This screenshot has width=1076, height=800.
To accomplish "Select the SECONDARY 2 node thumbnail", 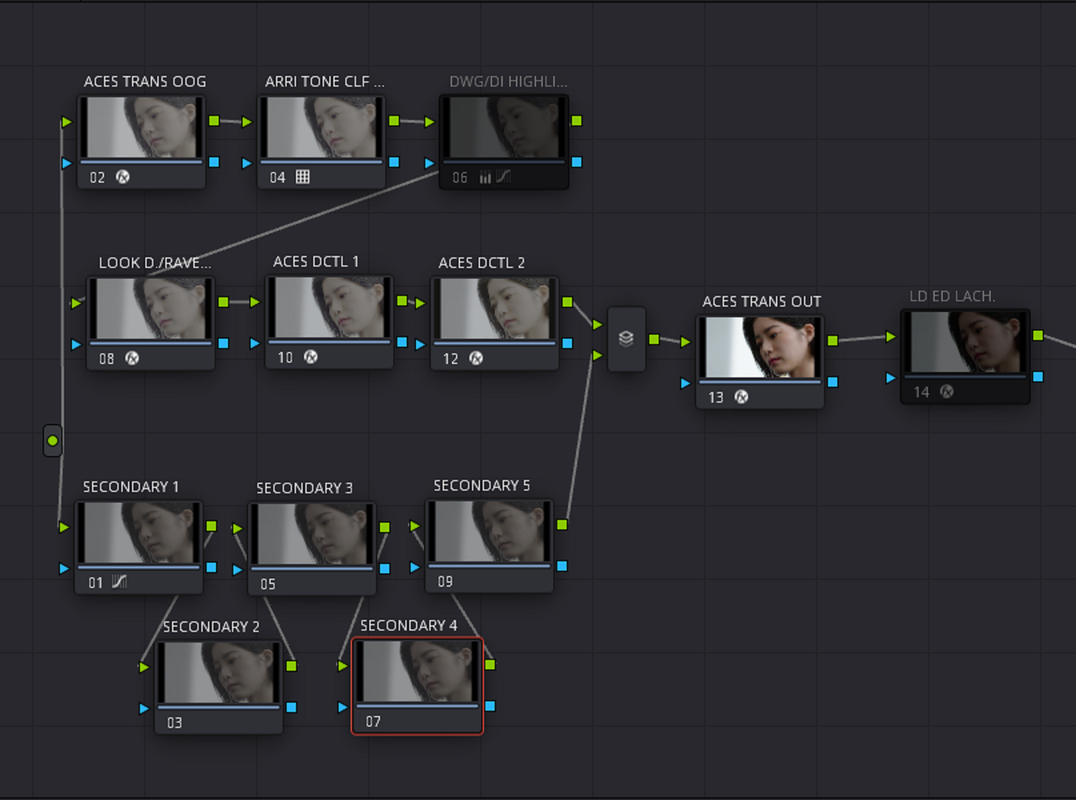I will click(x=219, y=672).
